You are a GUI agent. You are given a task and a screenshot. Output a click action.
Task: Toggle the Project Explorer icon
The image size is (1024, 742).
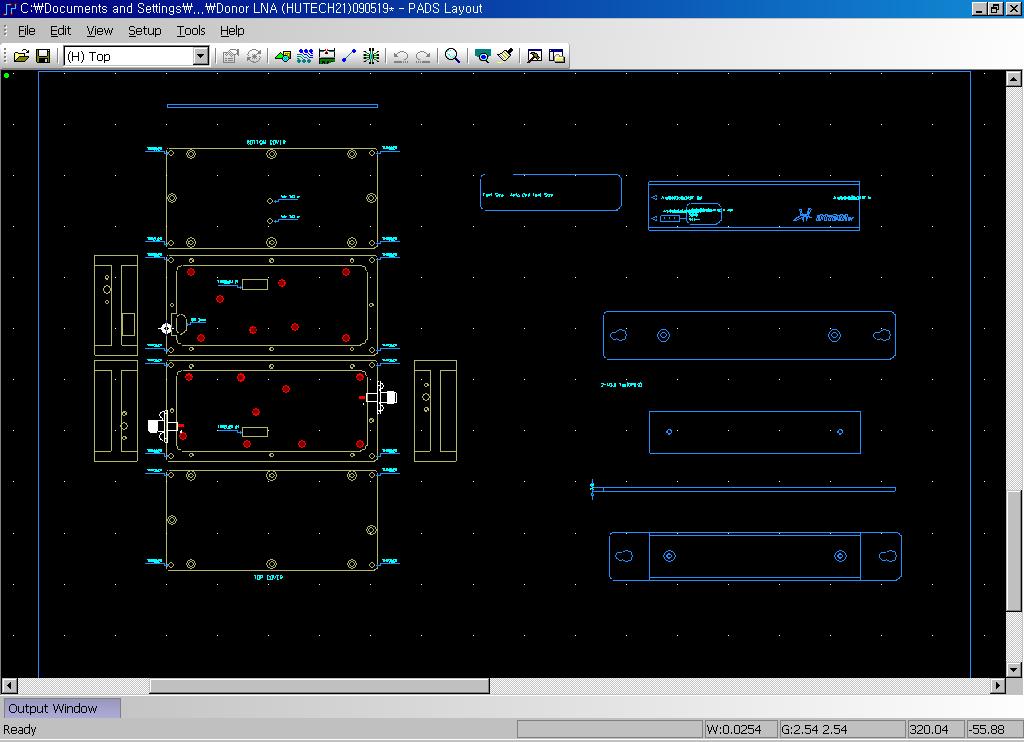click(556, 56)
